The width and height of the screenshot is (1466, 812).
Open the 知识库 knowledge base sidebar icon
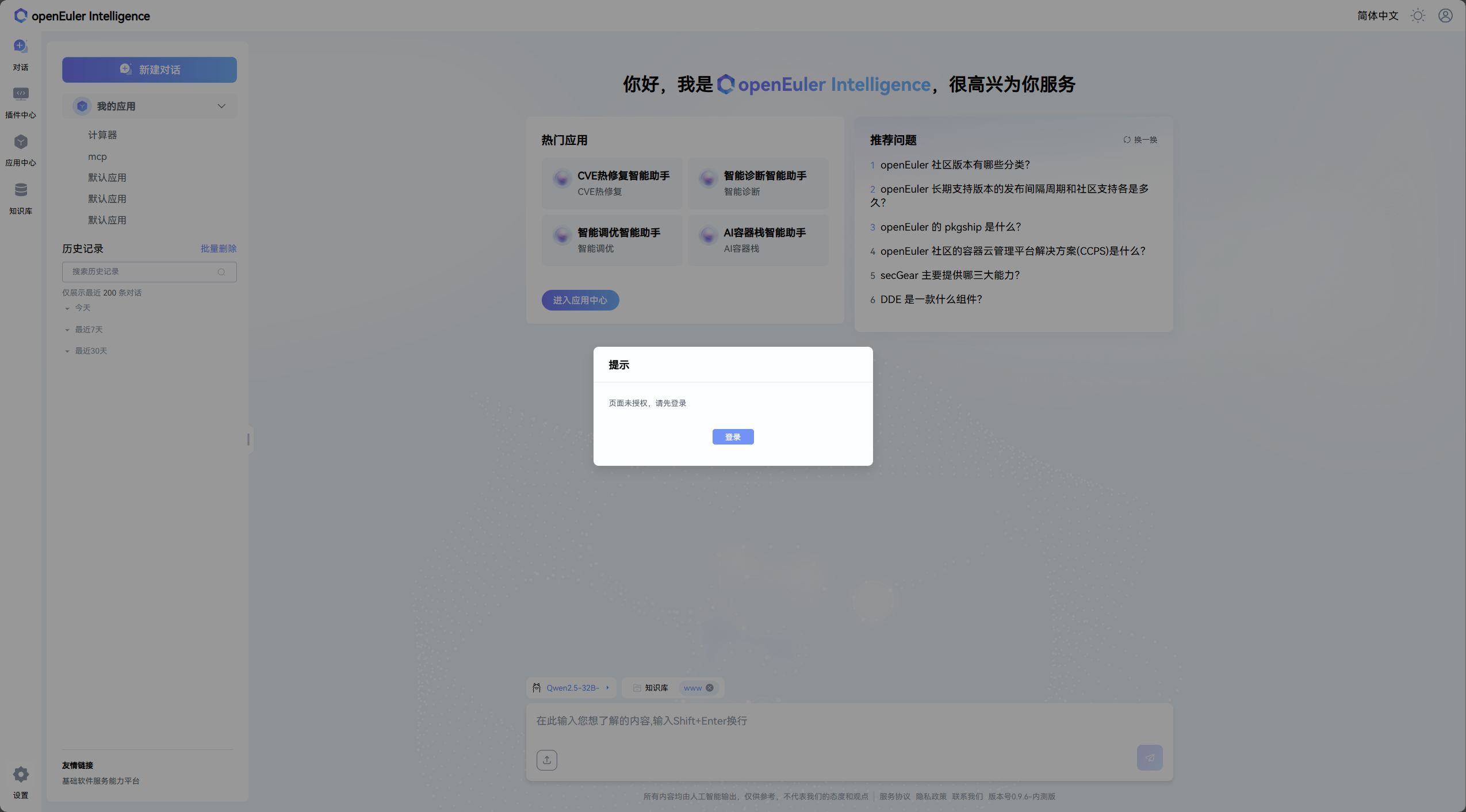click(x=21, y=190)
